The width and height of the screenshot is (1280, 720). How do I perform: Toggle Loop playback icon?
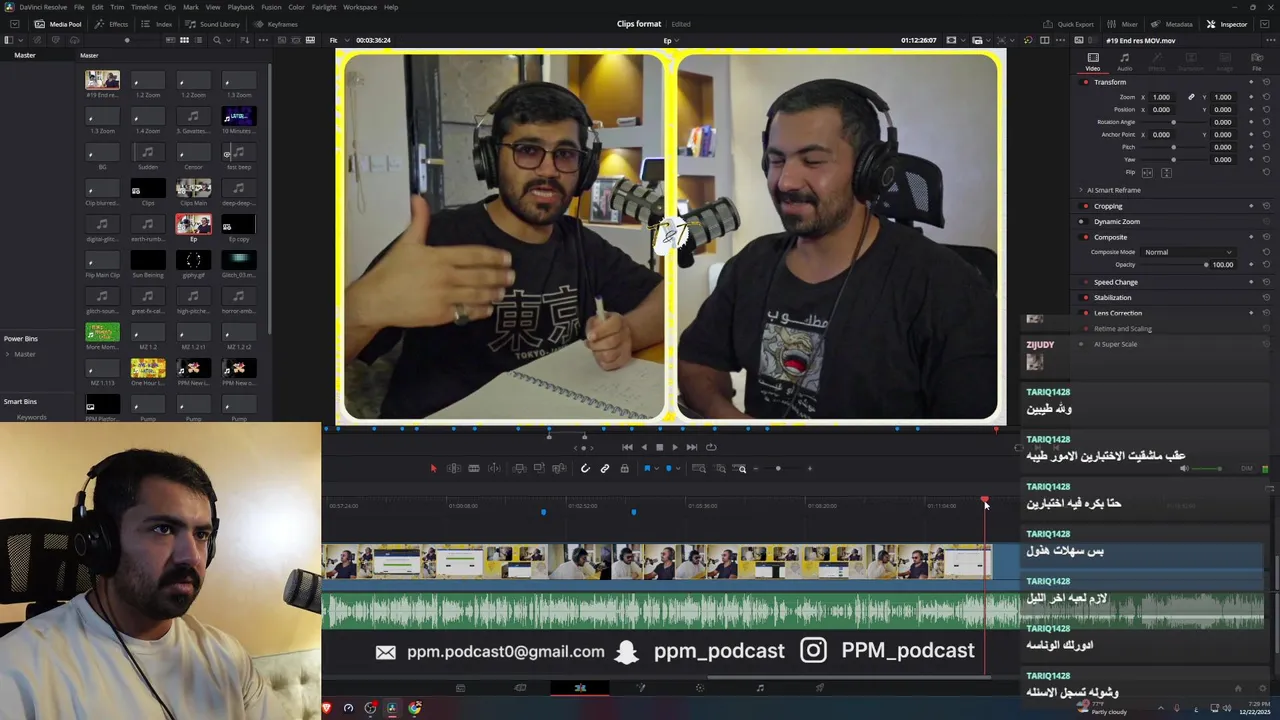pyautogui.click(x=711, y=447)
